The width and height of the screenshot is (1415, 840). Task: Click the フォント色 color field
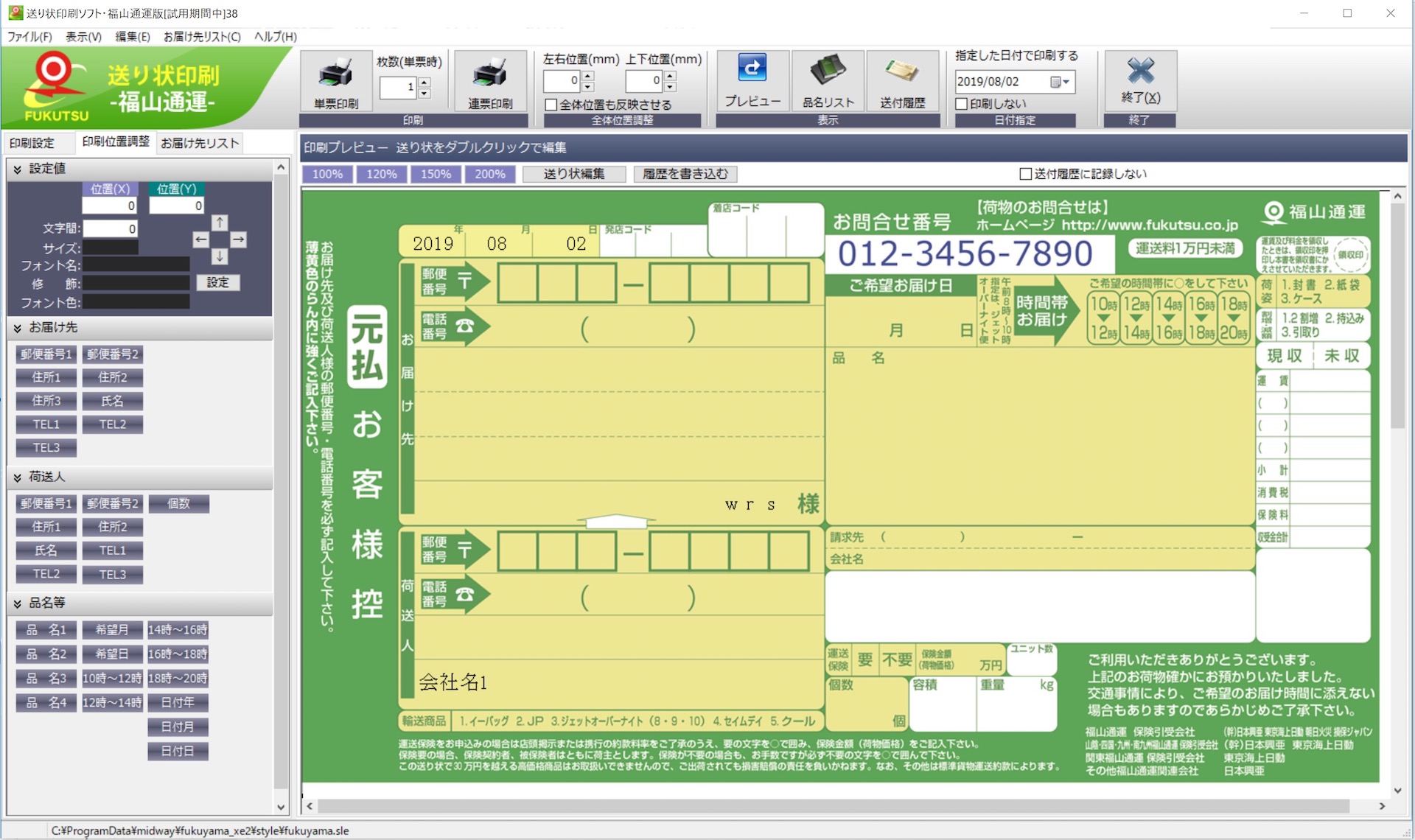[136, 302]
